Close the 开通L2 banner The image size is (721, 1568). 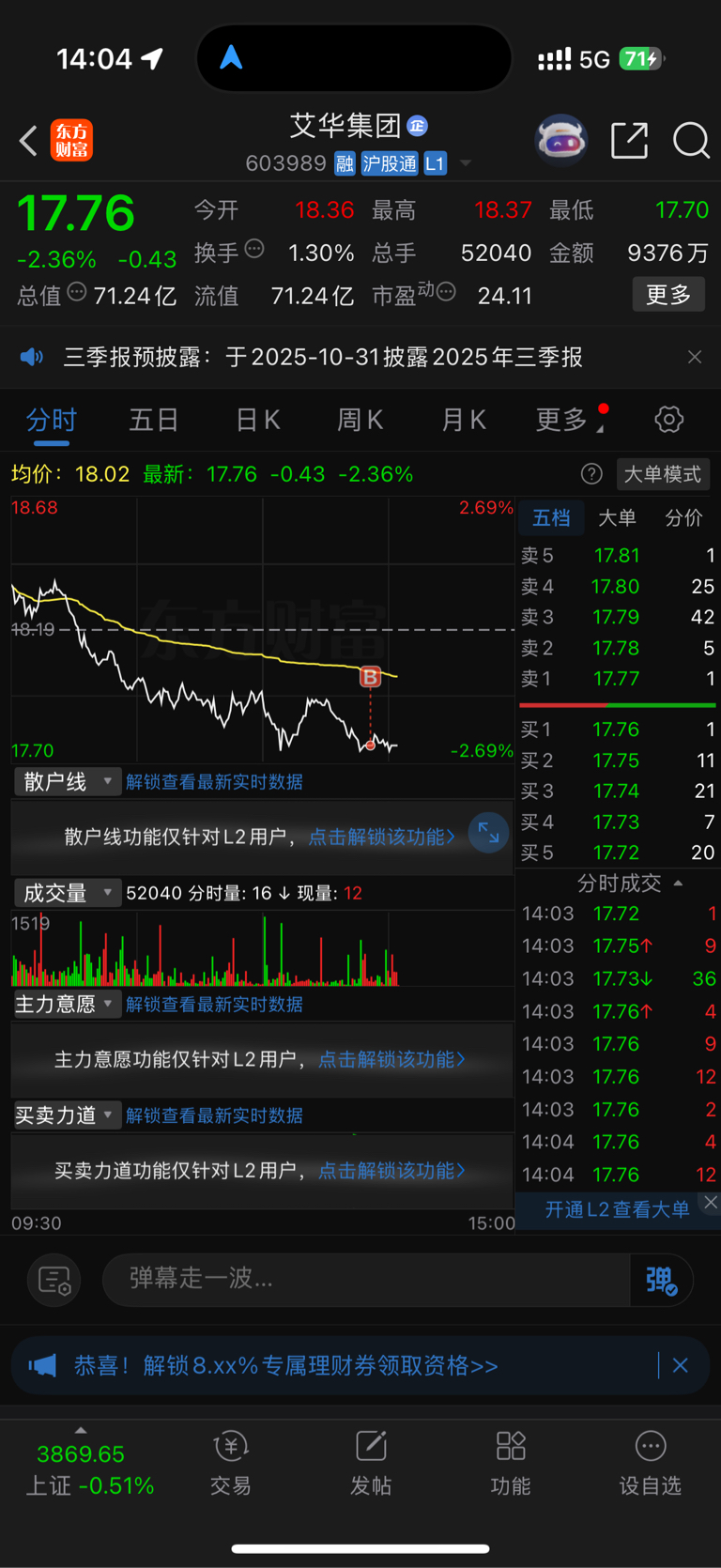coord(711,1203)
